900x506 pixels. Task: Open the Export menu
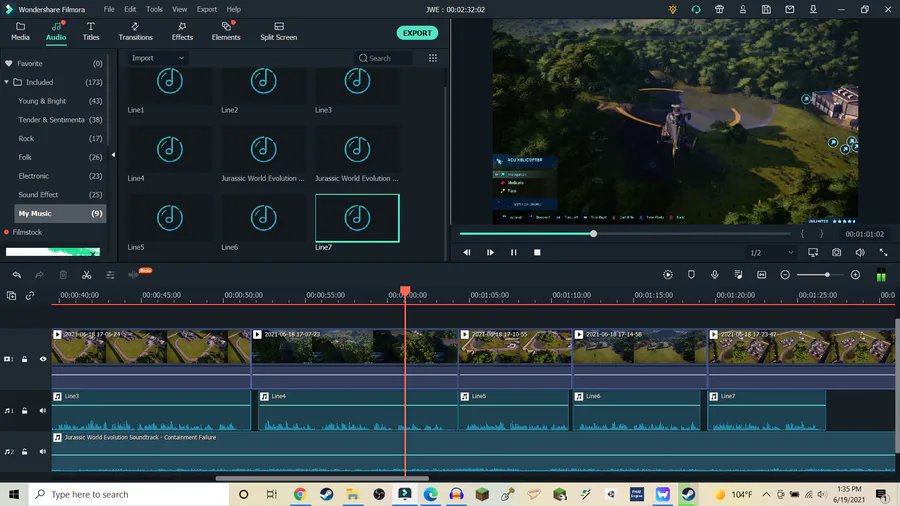pos(207,9)
